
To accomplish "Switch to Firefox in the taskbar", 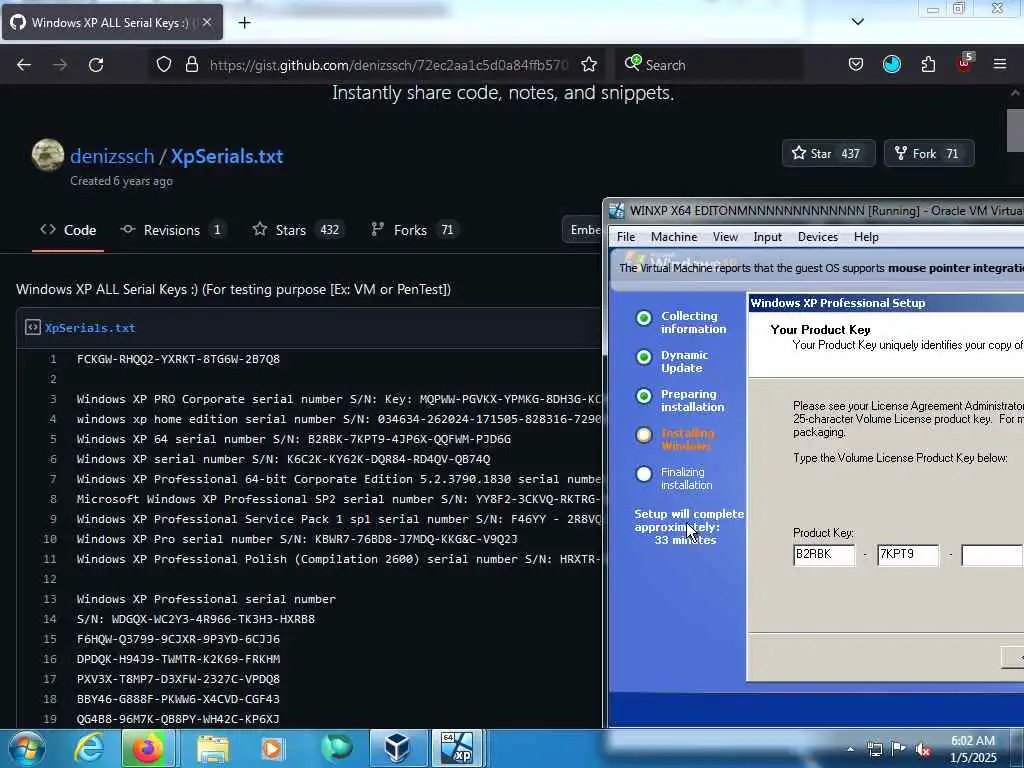I will [148, 748].
